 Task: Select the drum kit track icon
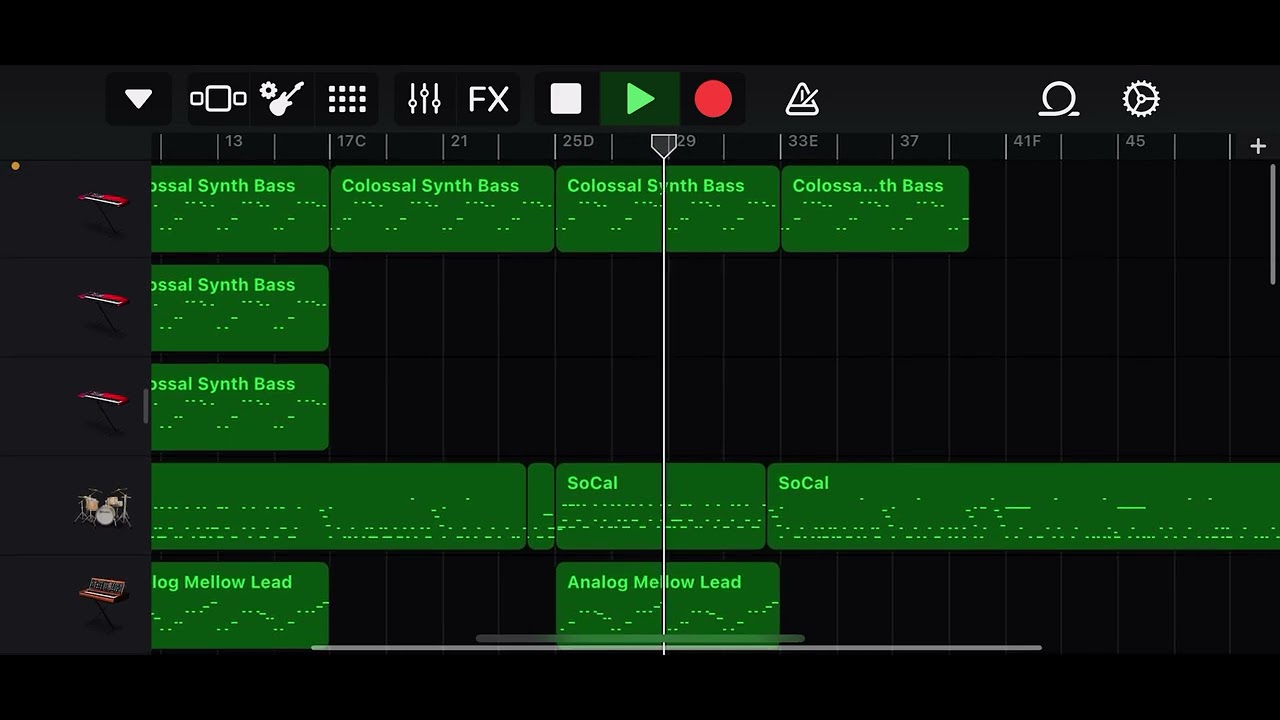[x=103, y=507]
